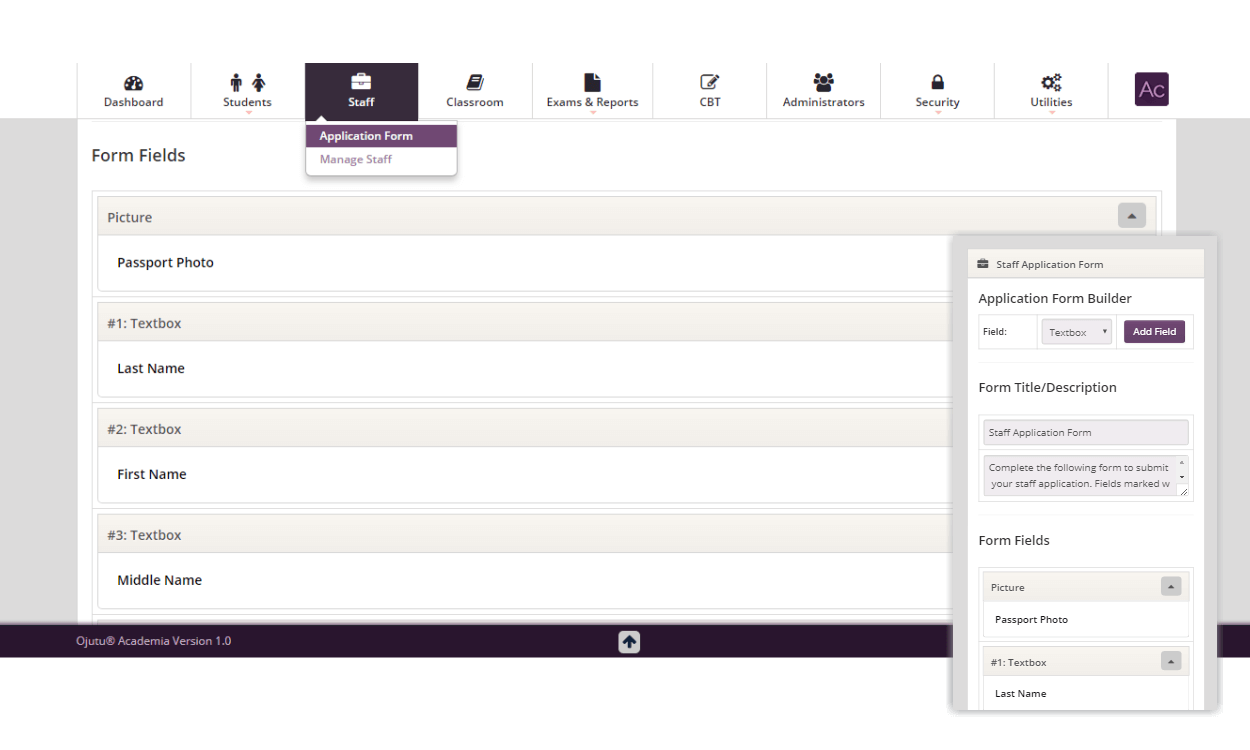Click the First Name field in main form
Screen dimensions: 1250x750
click(152, 475)
